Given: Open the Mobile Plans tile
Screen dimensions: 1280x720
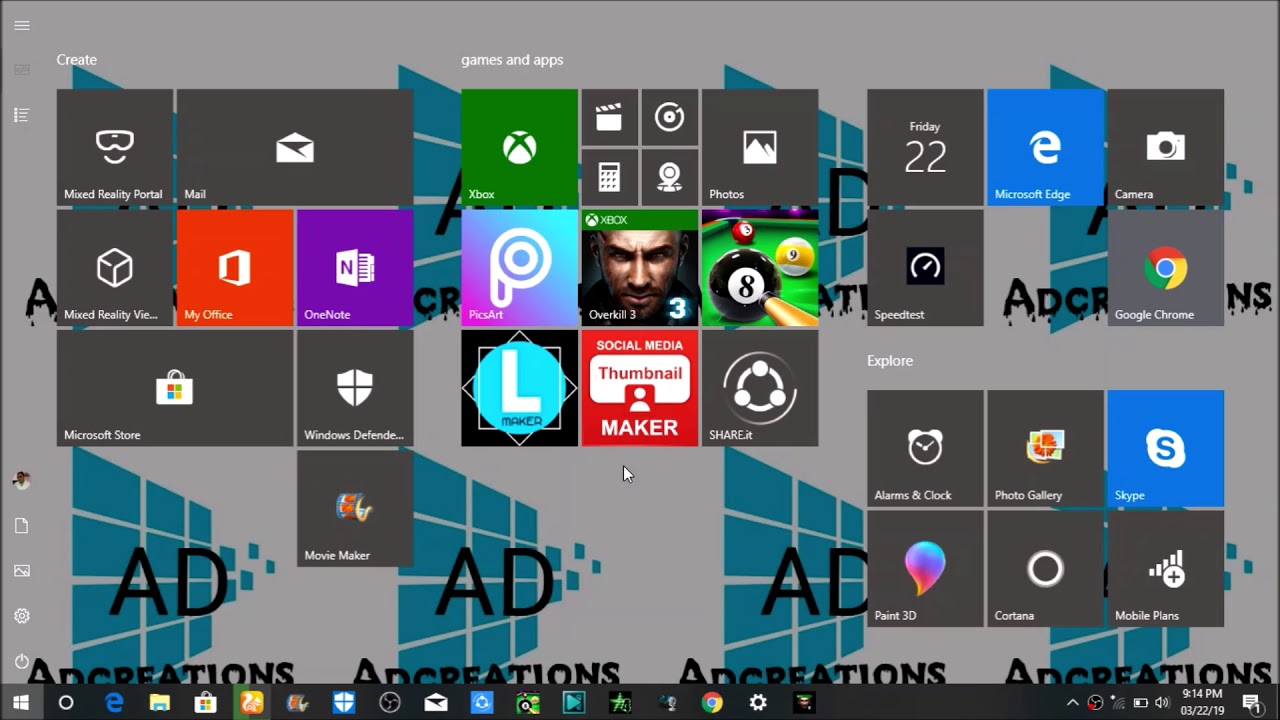Looking at the screenshot, I should [1166, 569].
